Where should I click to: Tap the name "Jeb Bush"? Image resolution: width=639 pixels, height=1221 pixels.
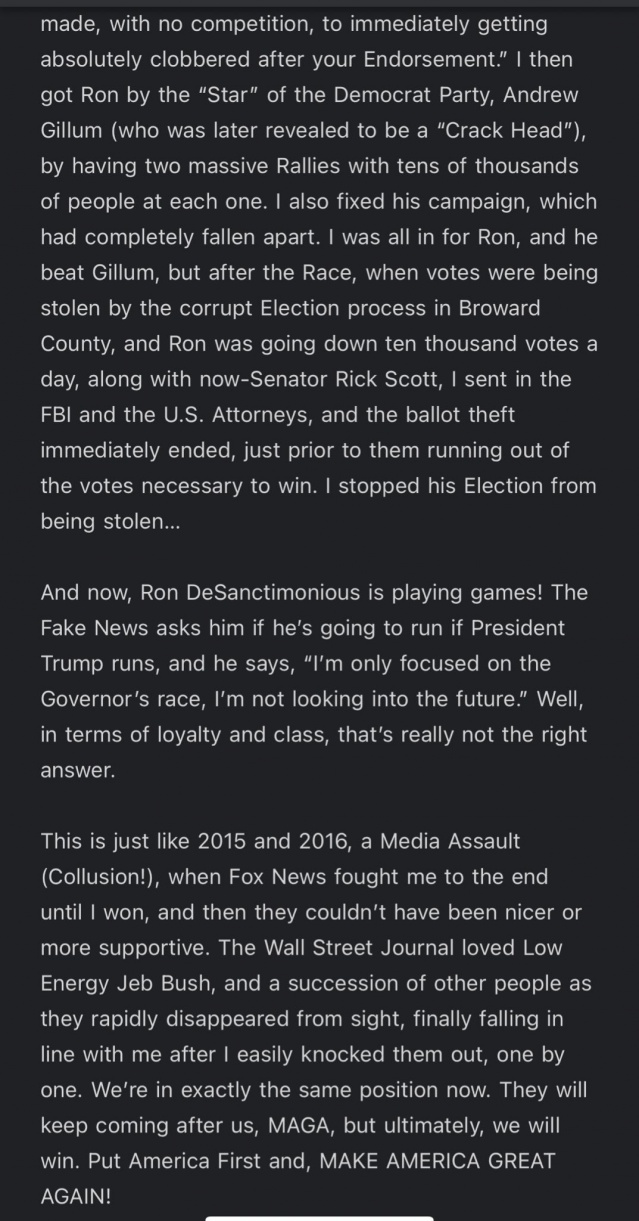click(x=163, y=983)
